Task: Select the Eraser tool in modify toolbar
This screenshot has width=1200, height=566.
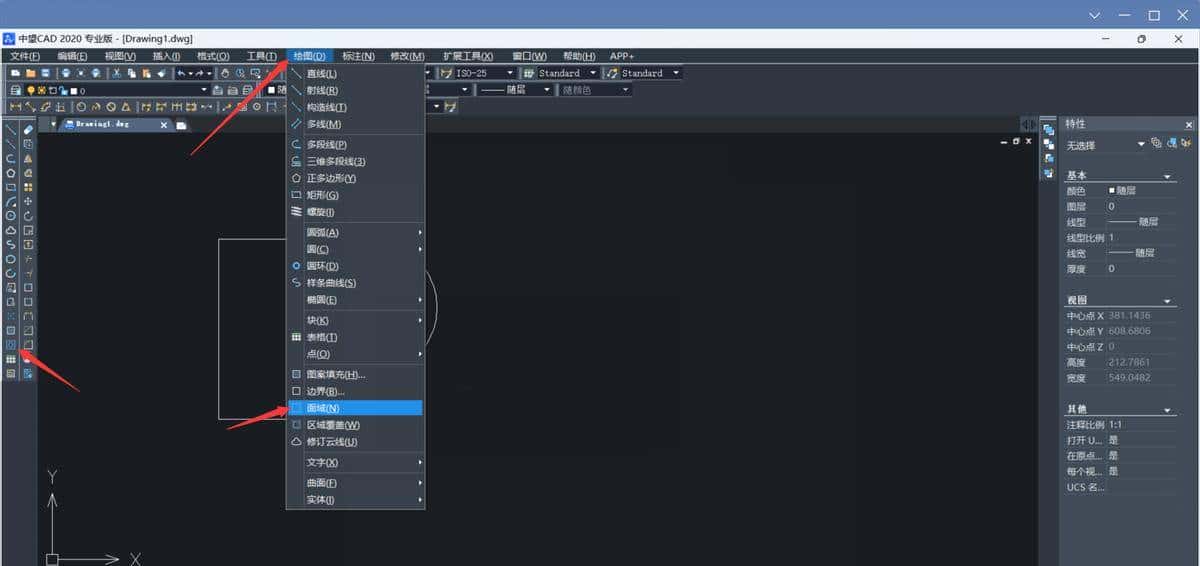Action: pyautogui.click(x=29, y=129)
